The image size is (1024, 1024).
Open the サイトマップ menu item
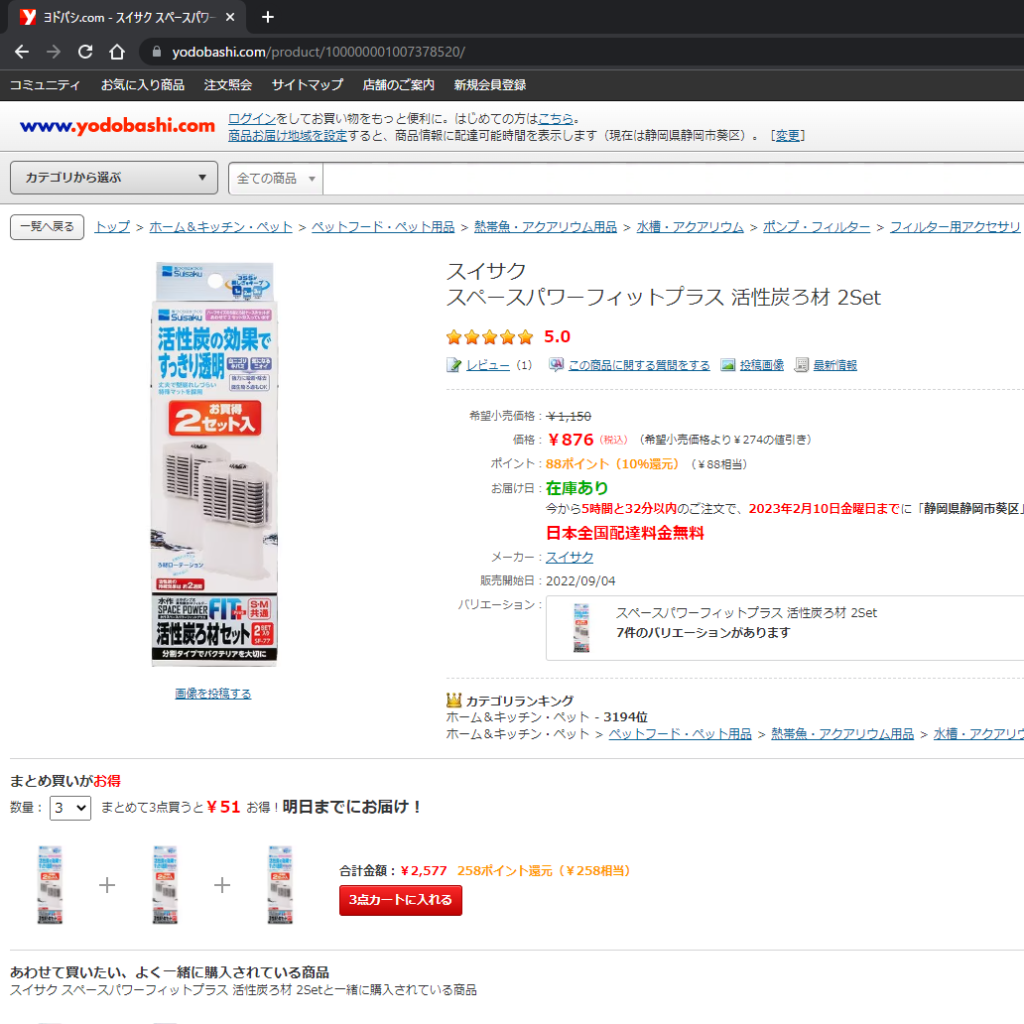tap(307, 85)
